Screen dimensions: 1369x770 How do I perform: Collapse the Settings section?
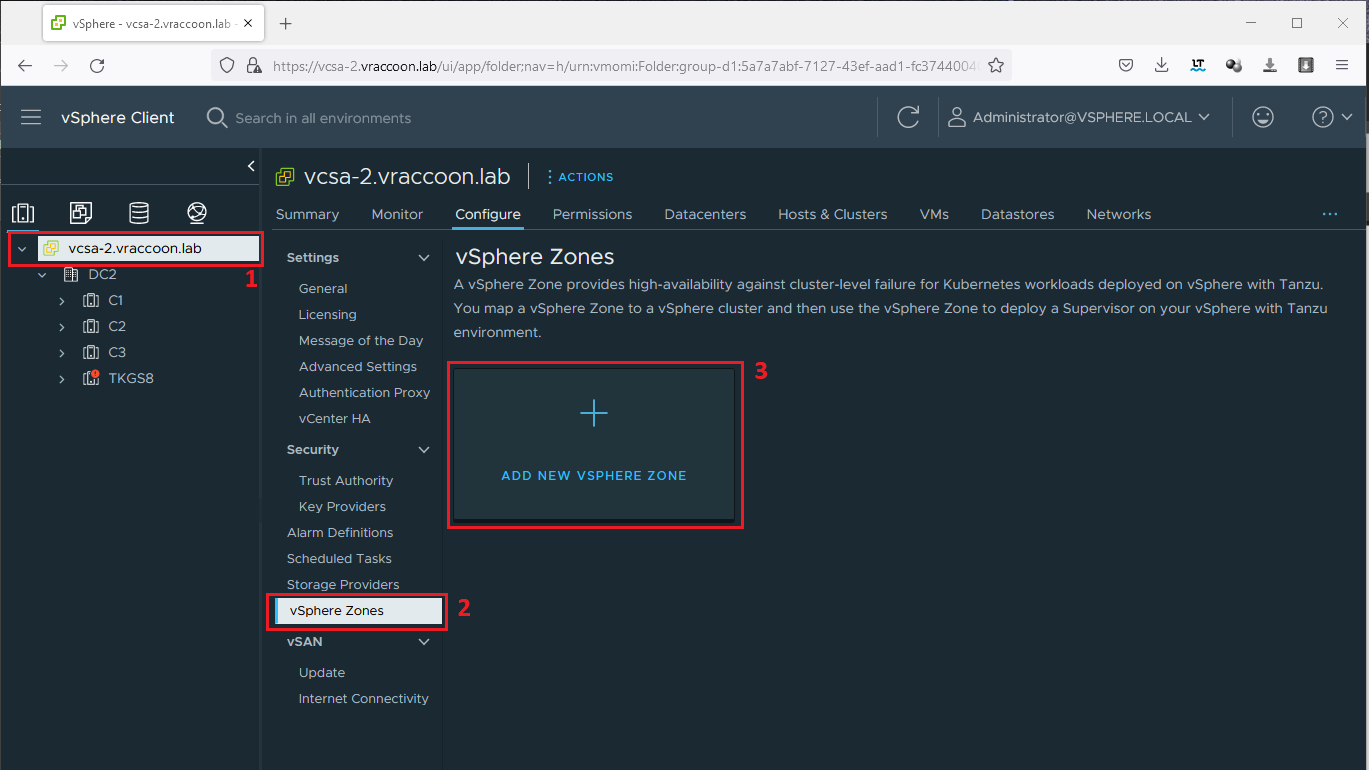point(424,257)
